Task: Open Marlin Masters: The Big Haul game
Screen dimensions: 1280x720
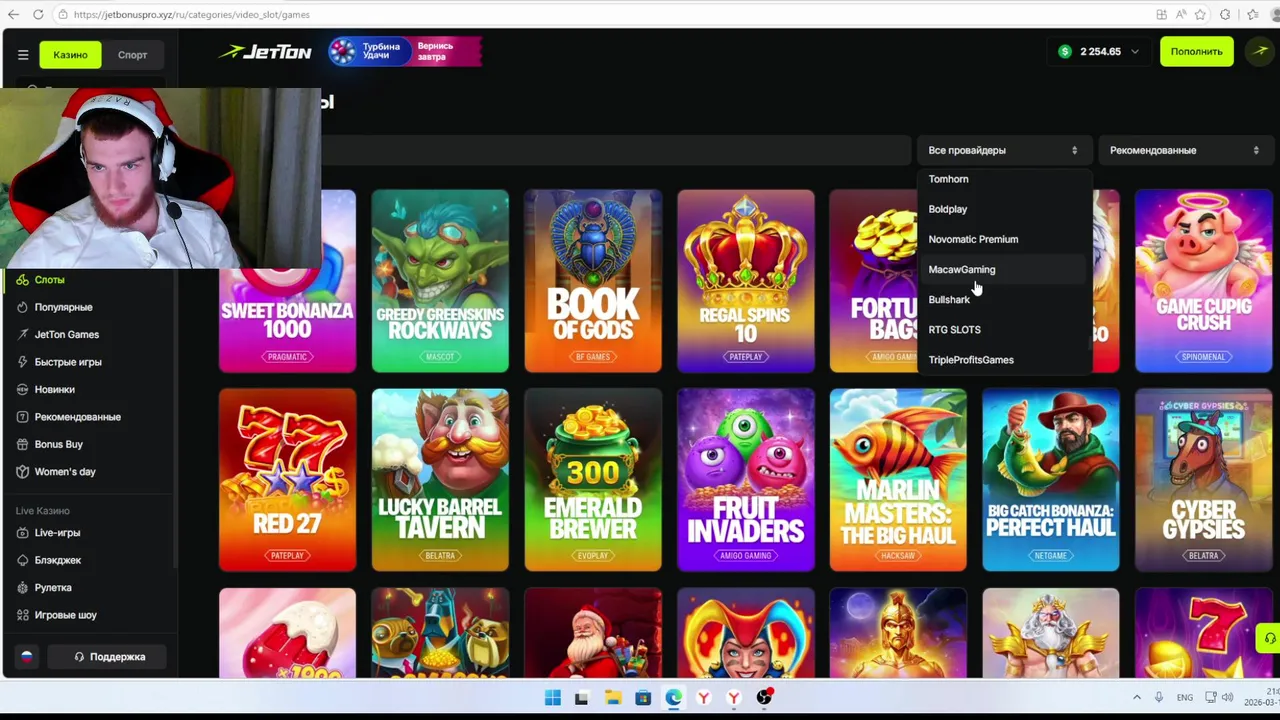Action: point(898,480)
